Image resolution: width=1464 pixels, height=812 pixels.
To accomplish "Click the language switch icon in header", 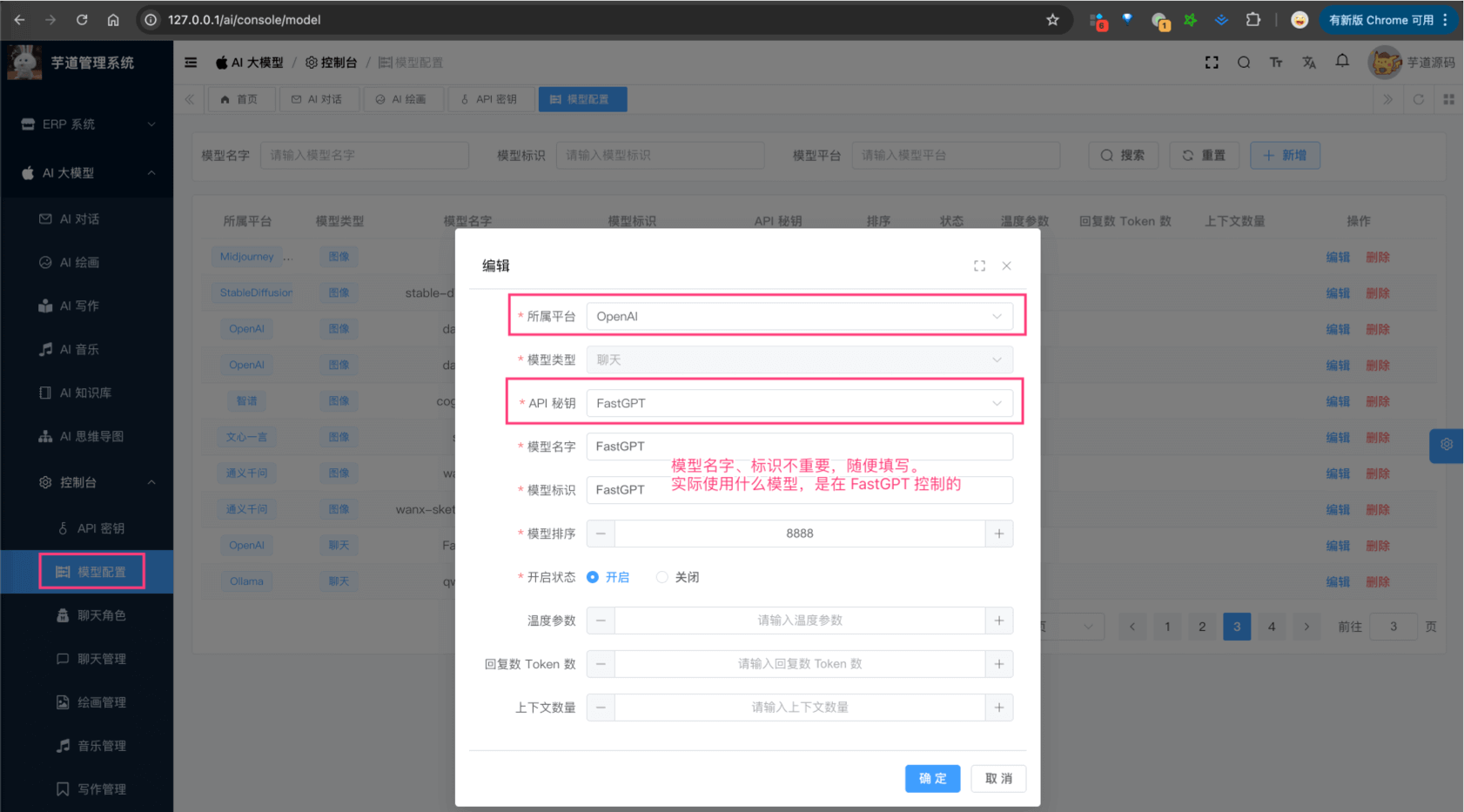I will click(1310, 62).
